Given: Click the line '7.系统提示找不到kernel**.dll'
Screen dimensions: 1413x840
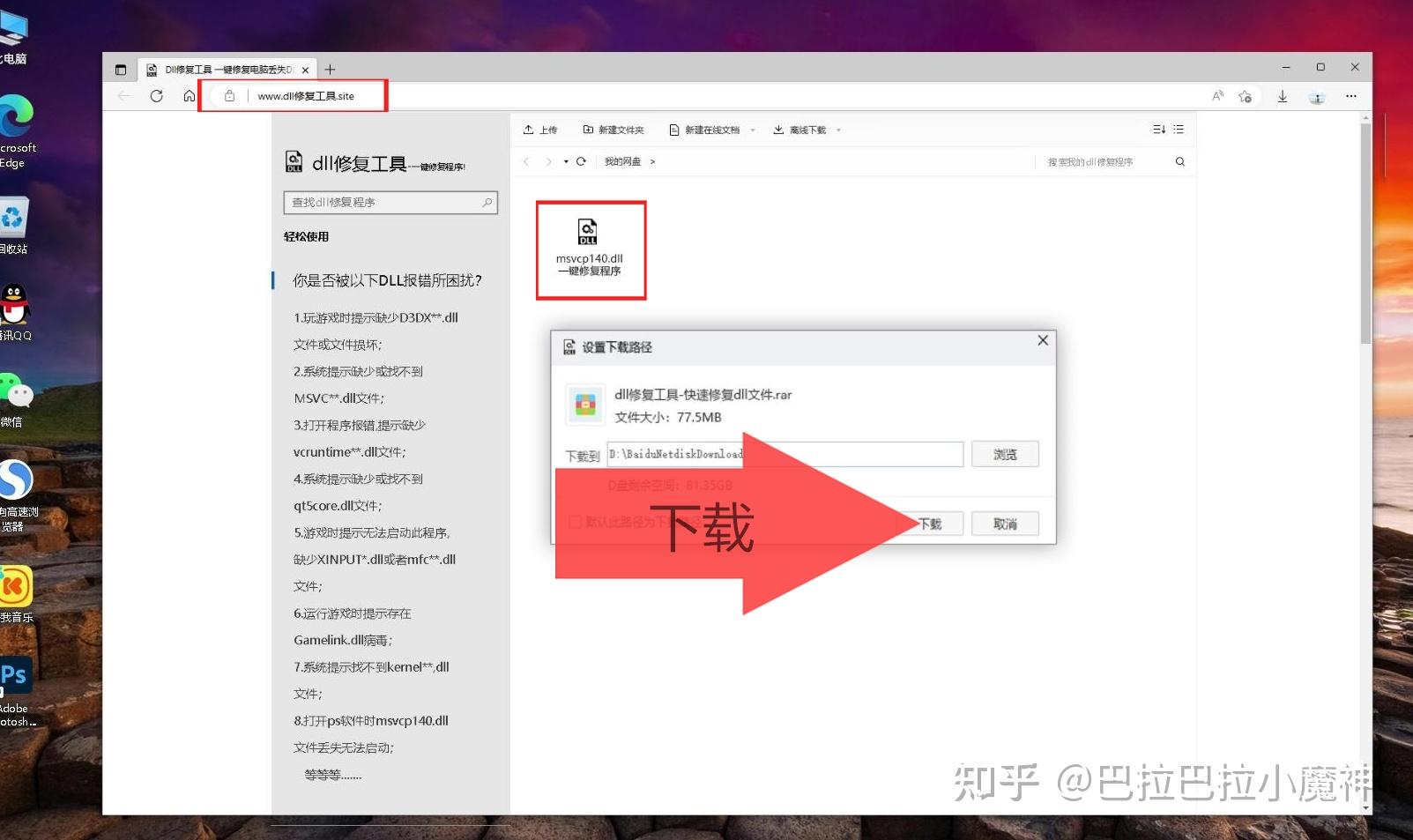Looking at the screenshot, I should tap(371, 667).
